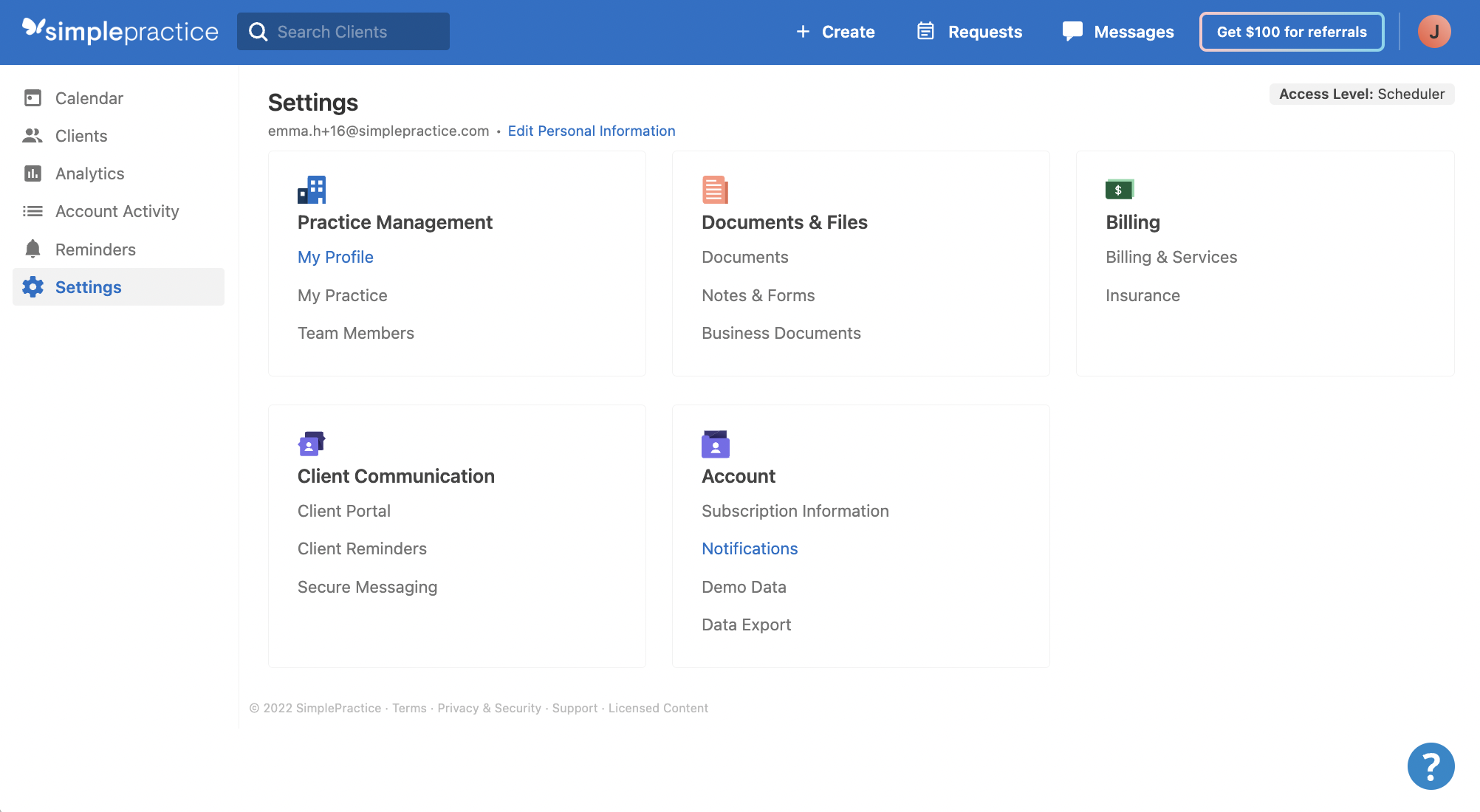This screenshot has width=1480, height=812.
Task: Click the Billing card heading
Action: point(1133,222)
